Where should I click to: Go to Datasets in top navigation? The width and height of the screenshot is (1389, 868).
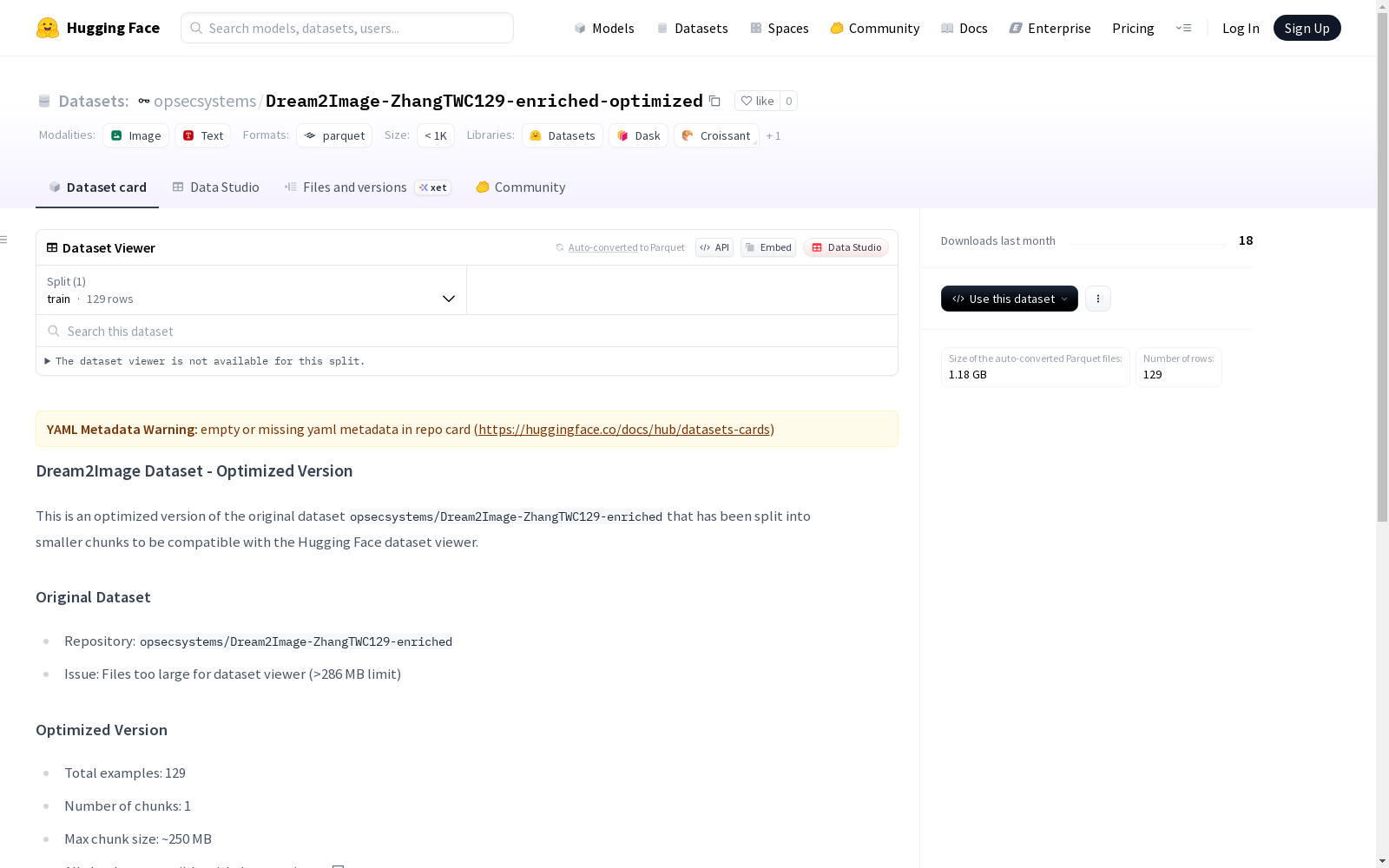tap(692, 28)
